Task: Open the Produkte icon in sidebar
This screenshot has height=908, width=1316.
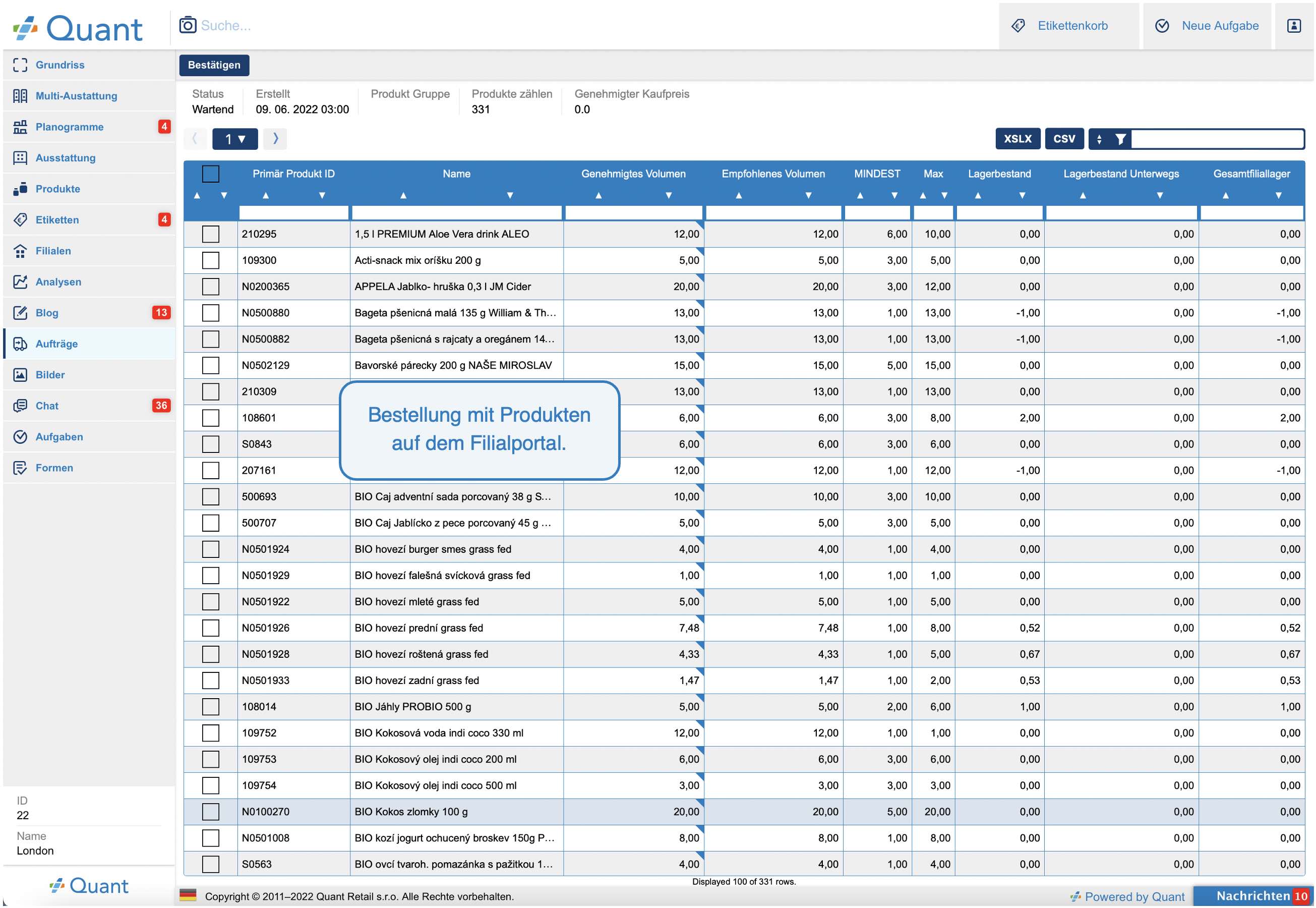Action: [20, 189]
